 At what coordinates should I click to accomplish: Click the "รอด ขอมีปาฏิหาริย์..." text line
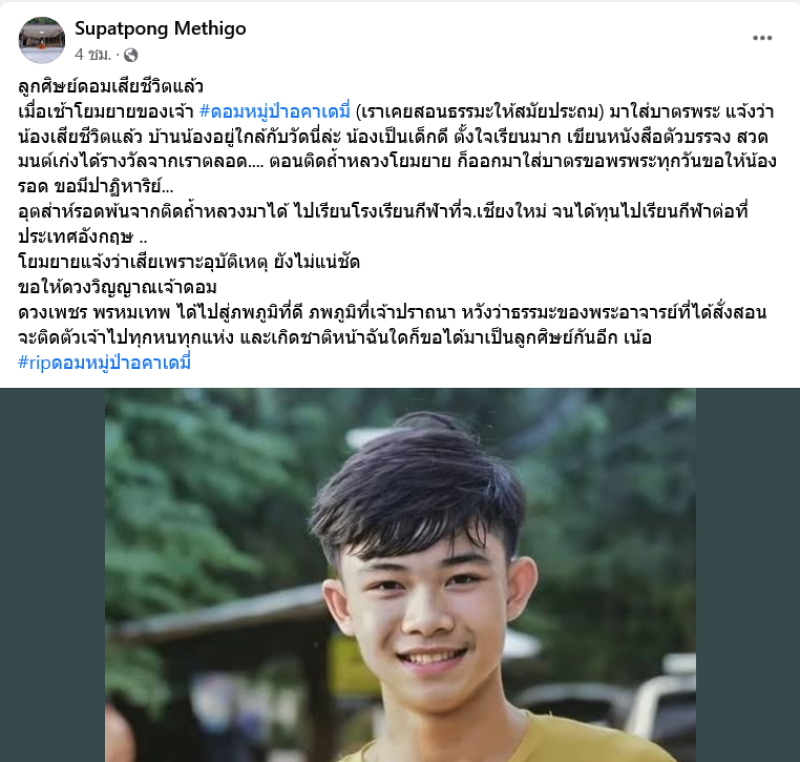point(96,187)
